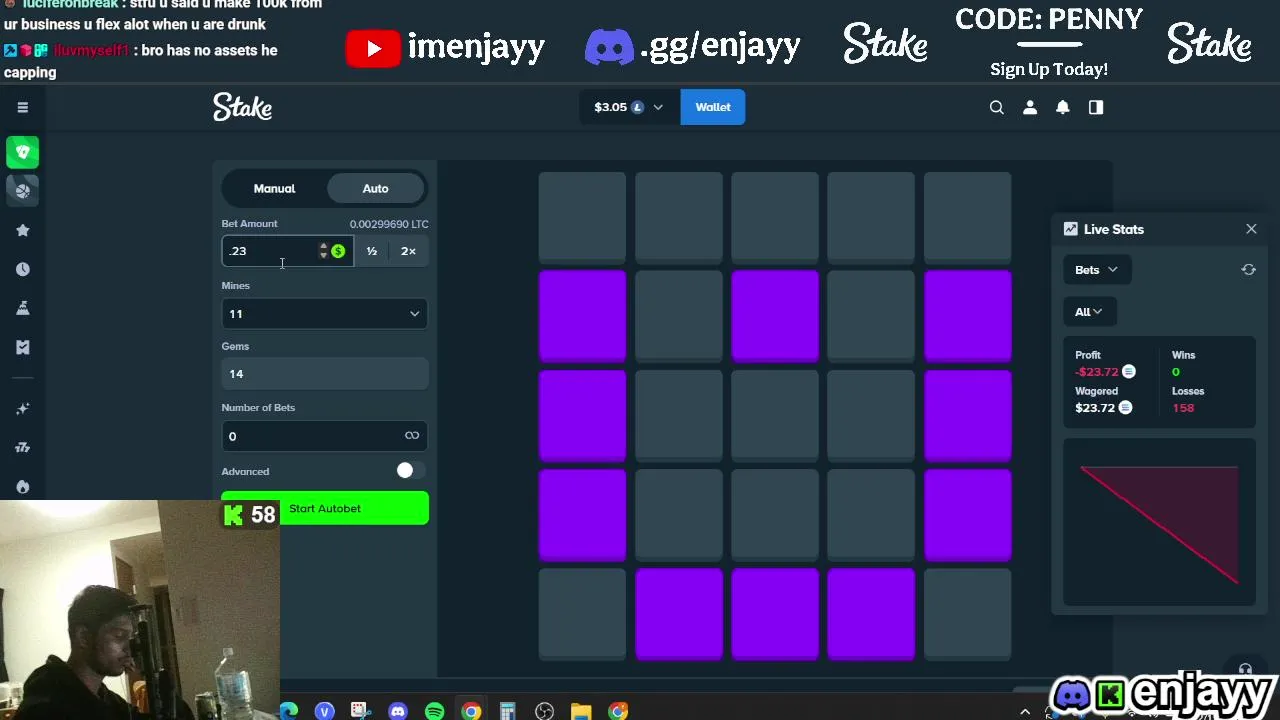The width and height of the screenshot is (1280, 720).
Task: Switch to the Manual tab
Action: pos(274,188)
